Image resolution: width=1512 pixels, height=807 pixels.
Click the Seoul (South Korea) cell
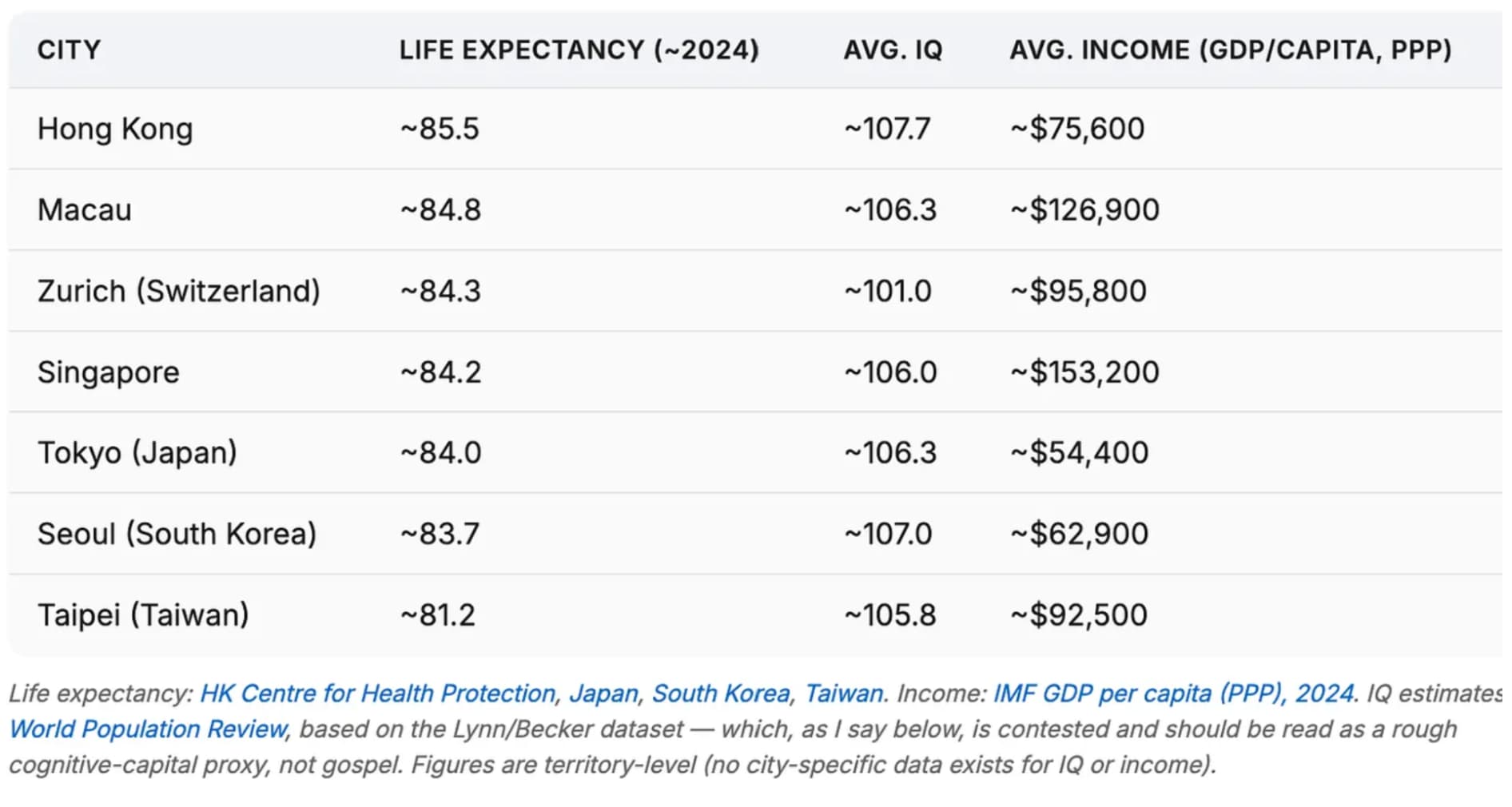click(x=177, y=534)
